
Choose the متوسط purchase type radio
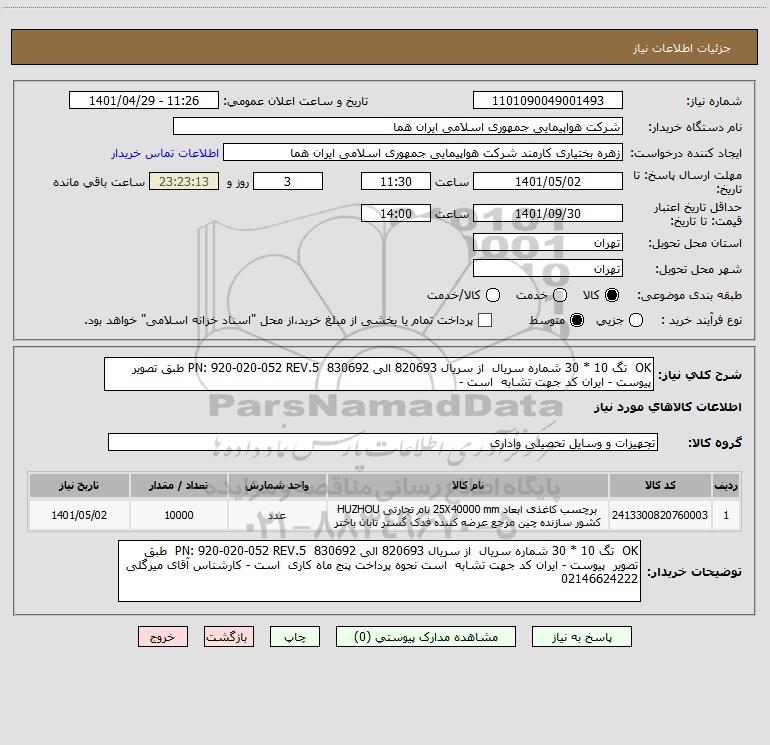(x=577, y=321)
